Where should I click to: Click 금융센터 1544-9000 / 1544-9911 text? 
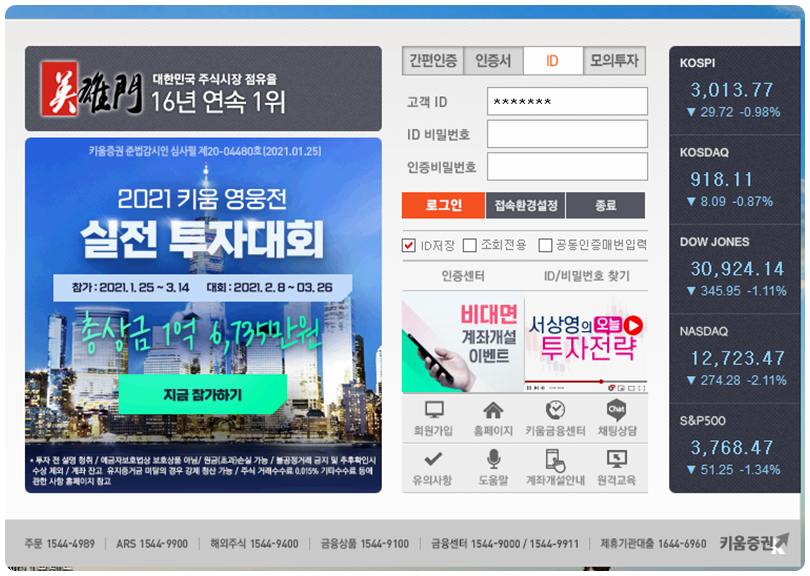click(x=505, y=543)
